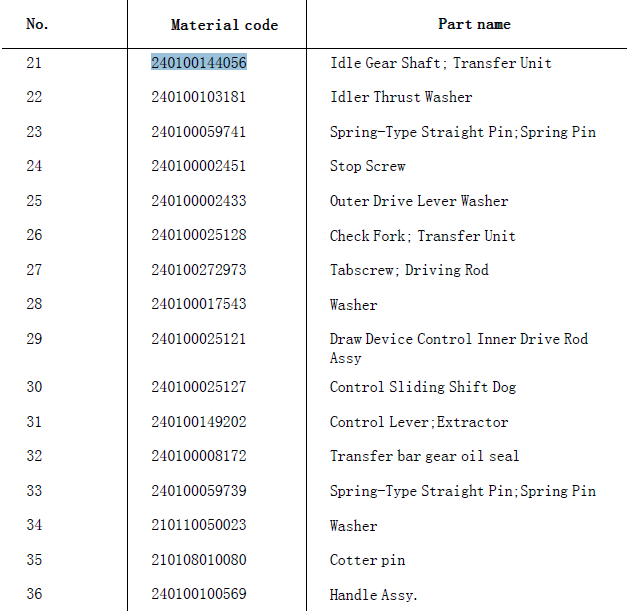Click the Part name column header
The height and width of the screenshot is (611, 627).
tap(474, 24)
